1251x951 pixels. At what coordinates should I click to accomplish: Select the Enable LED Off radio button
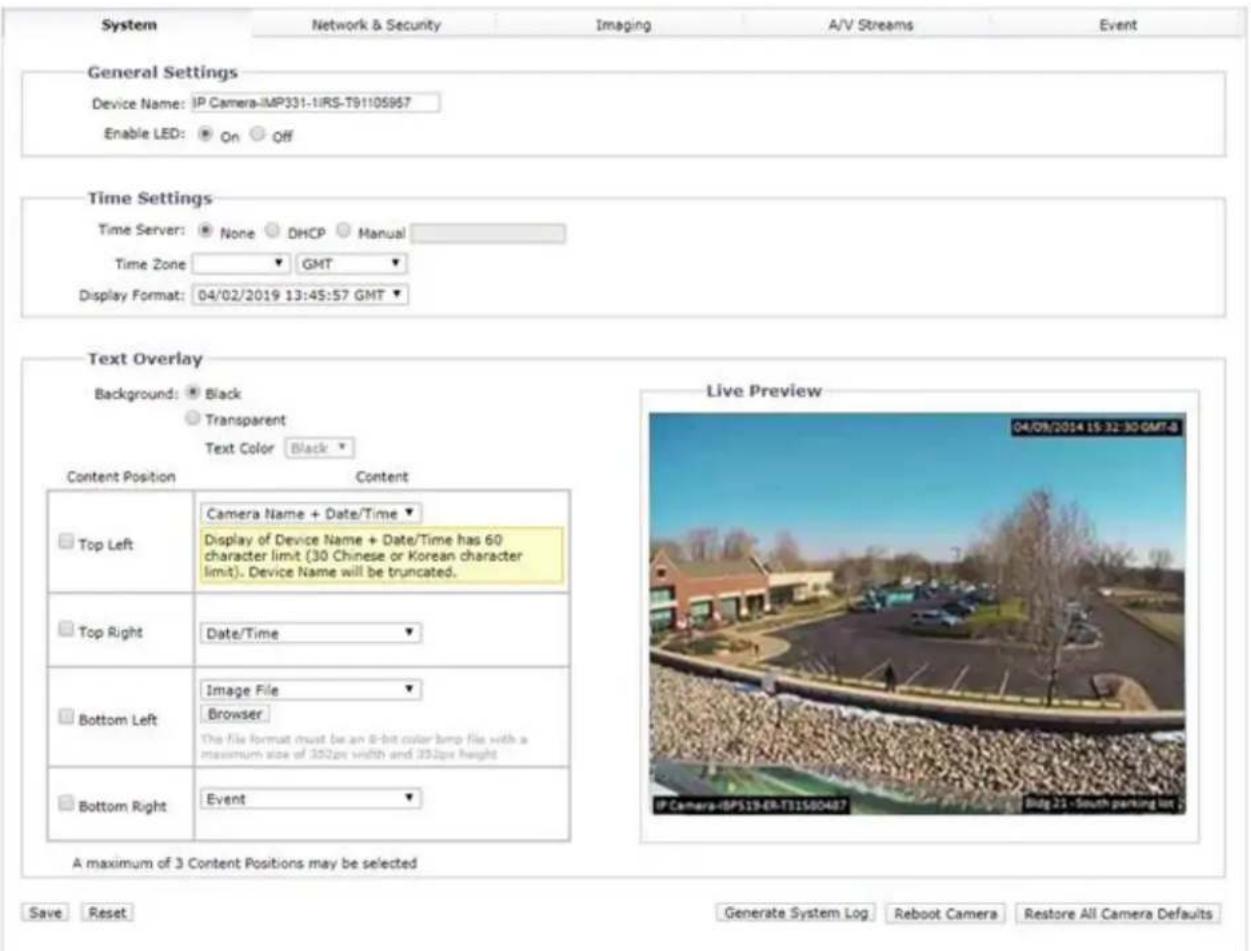pos(259,135)
